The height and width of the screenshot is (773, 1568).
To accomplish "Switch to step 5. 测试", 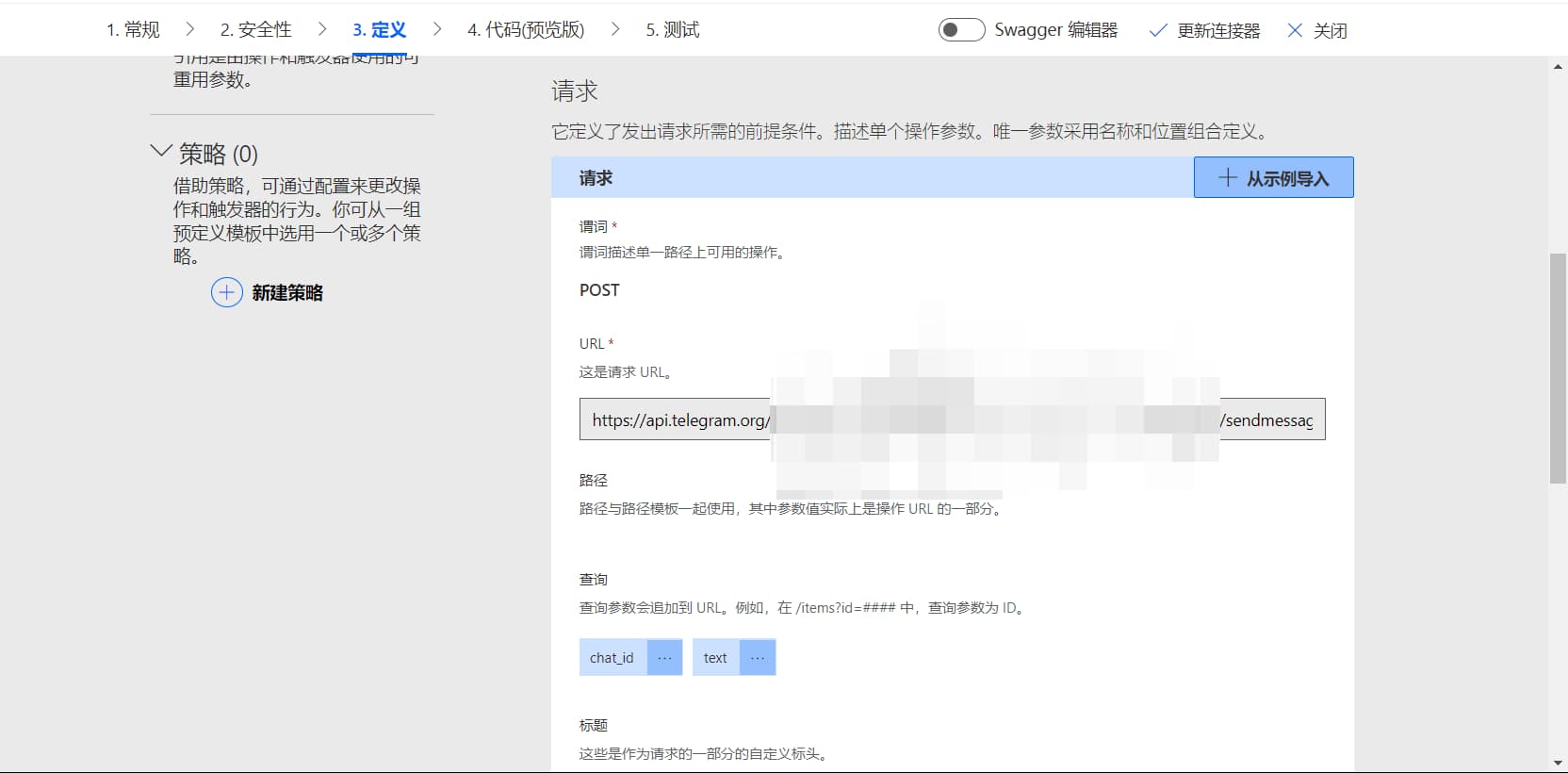I will (x=673, y=30).
